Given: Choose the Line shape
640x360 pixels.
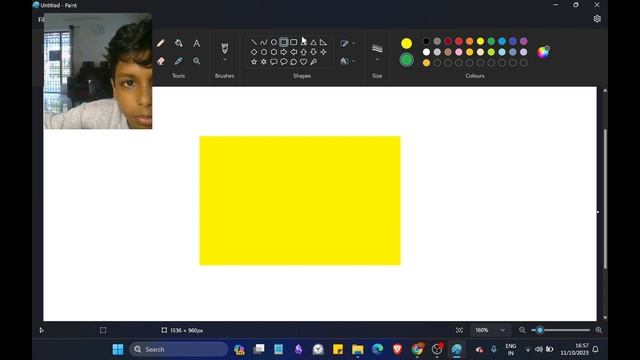Looking at the screenshot, I should click(x=254, y=42).
